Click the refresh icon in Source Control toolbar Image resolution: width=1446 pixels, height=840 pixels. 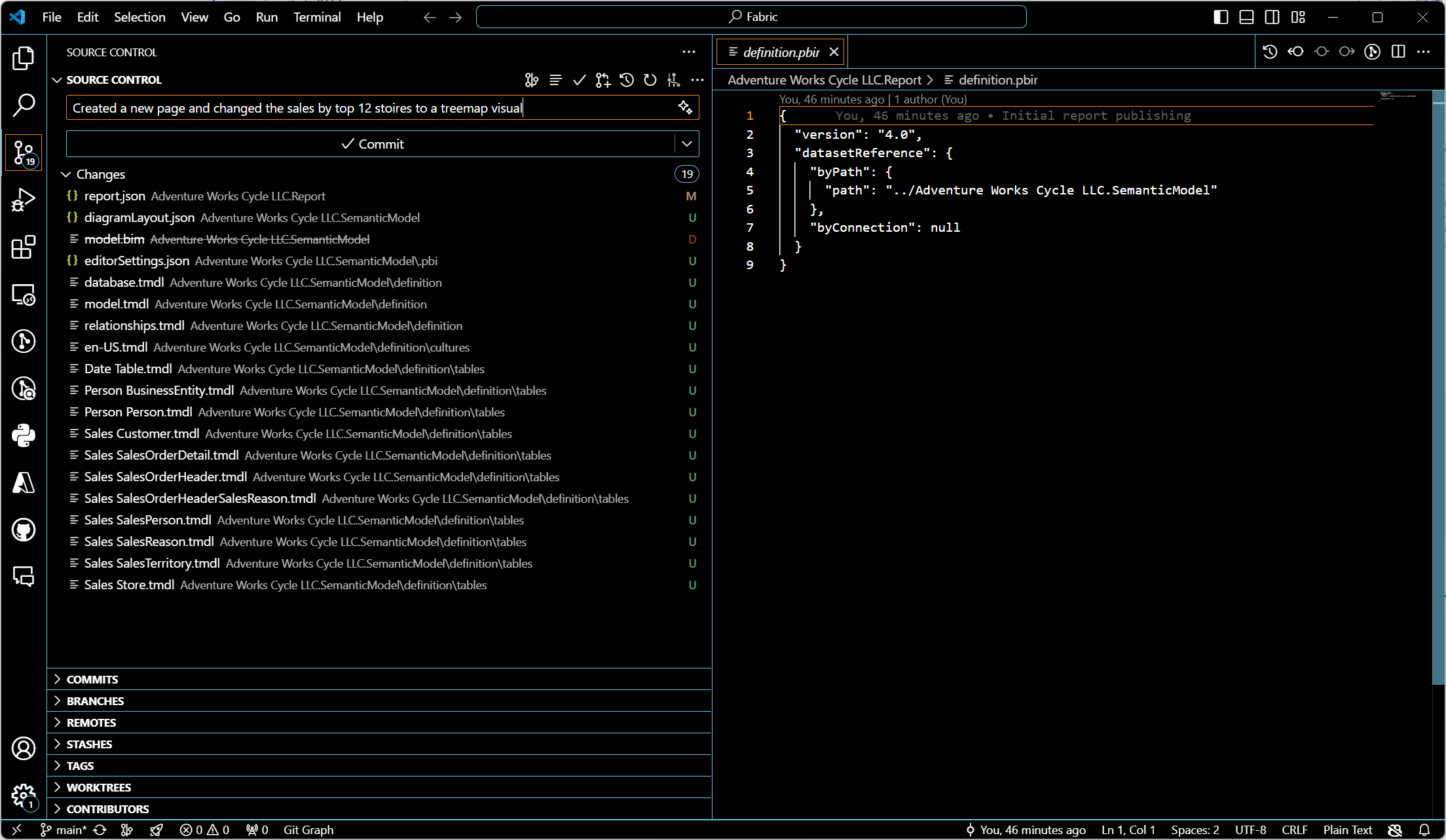click(650, 80)
